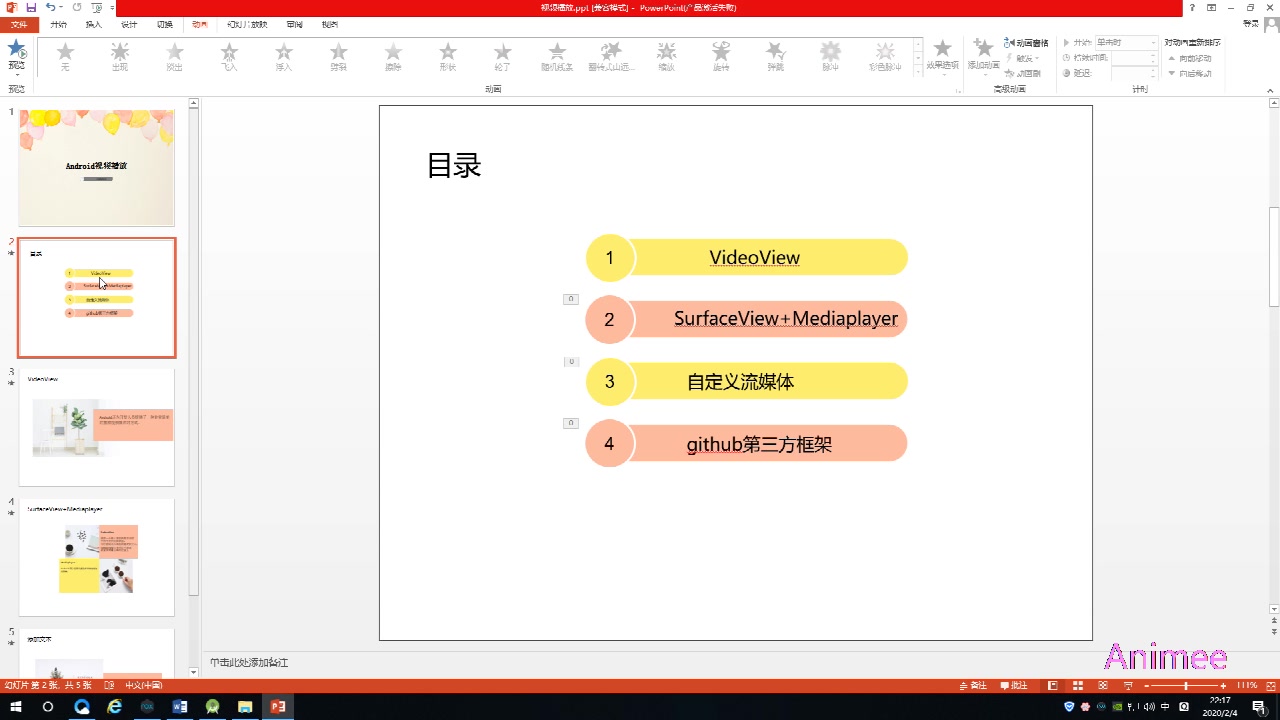Screen dimensions: 1280x720
Task: Click Move Later in reorder animation
Action: (x=1190, y=73)
